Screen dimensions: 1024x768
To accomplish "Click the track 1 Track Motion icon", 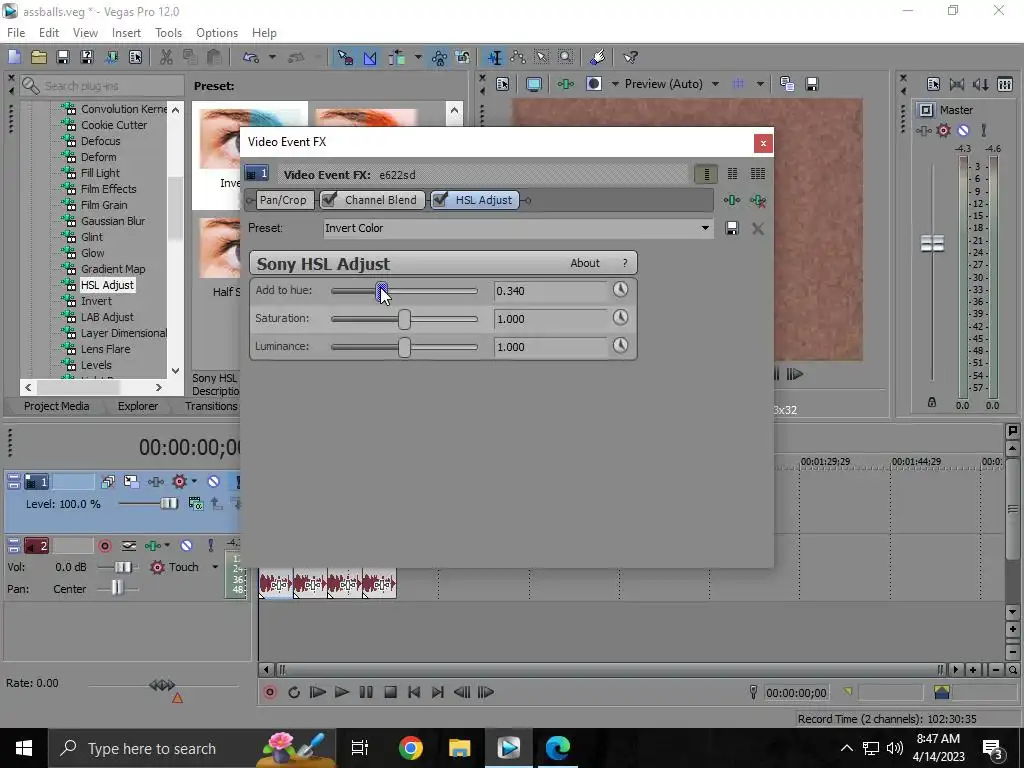I will click(131, 482).
